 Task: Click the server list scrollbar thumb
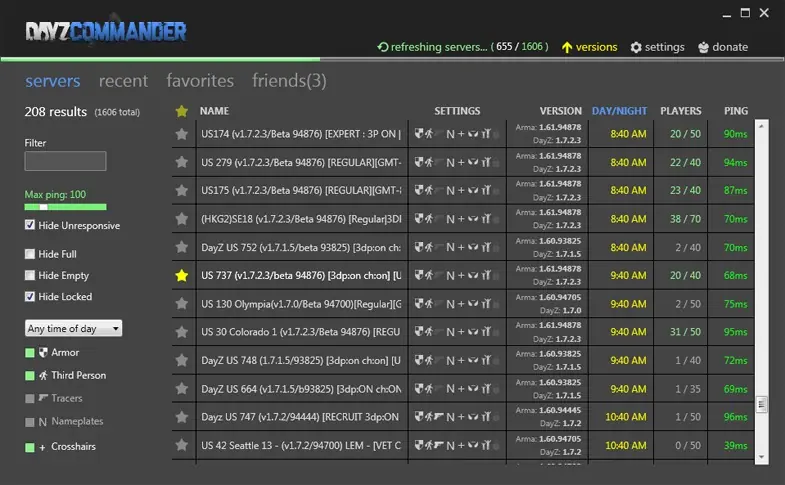pos(761,404)
